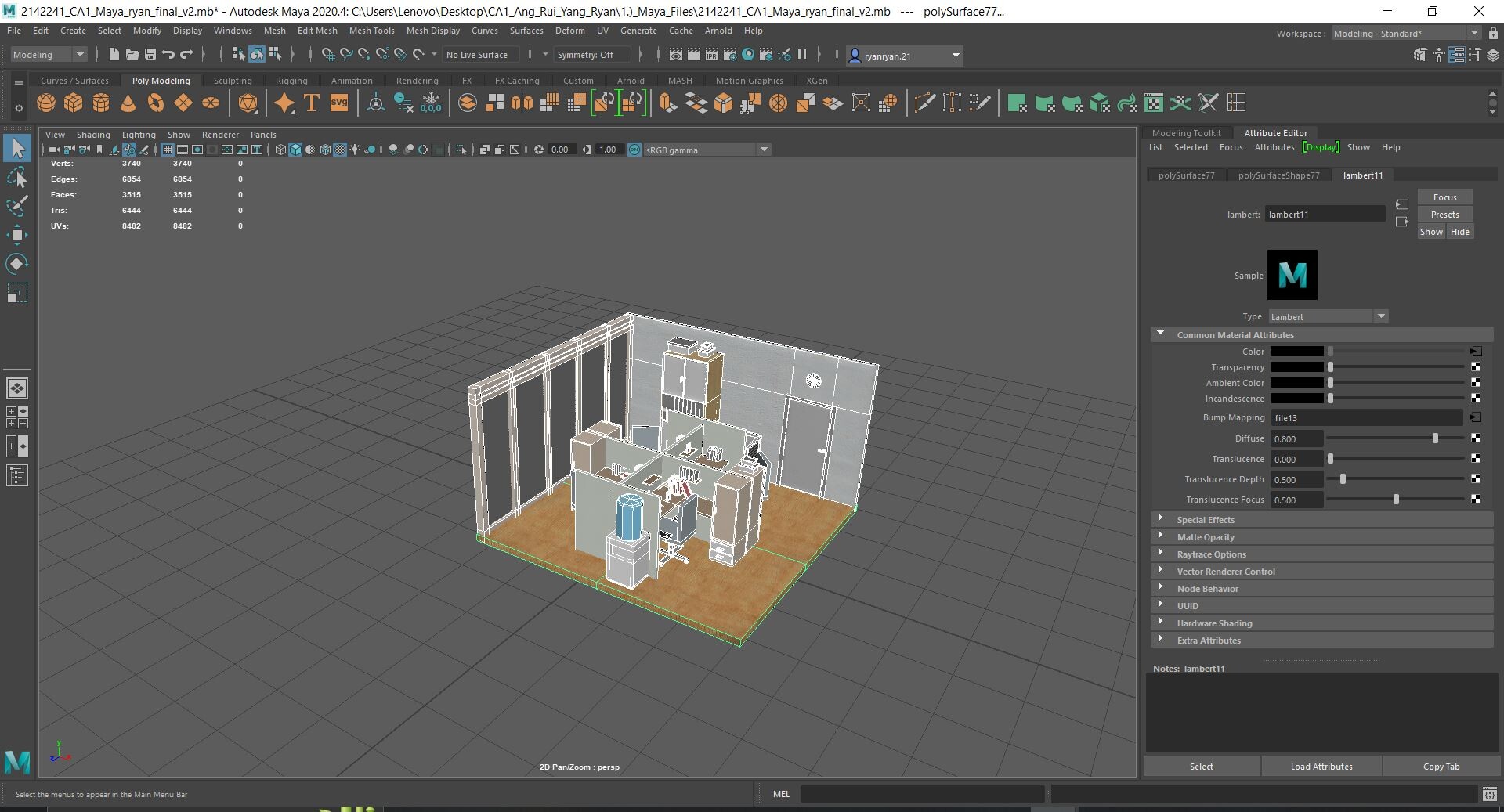Click the Diffuse slider handle
1504x812 pixels.
tap(1435, 438)
